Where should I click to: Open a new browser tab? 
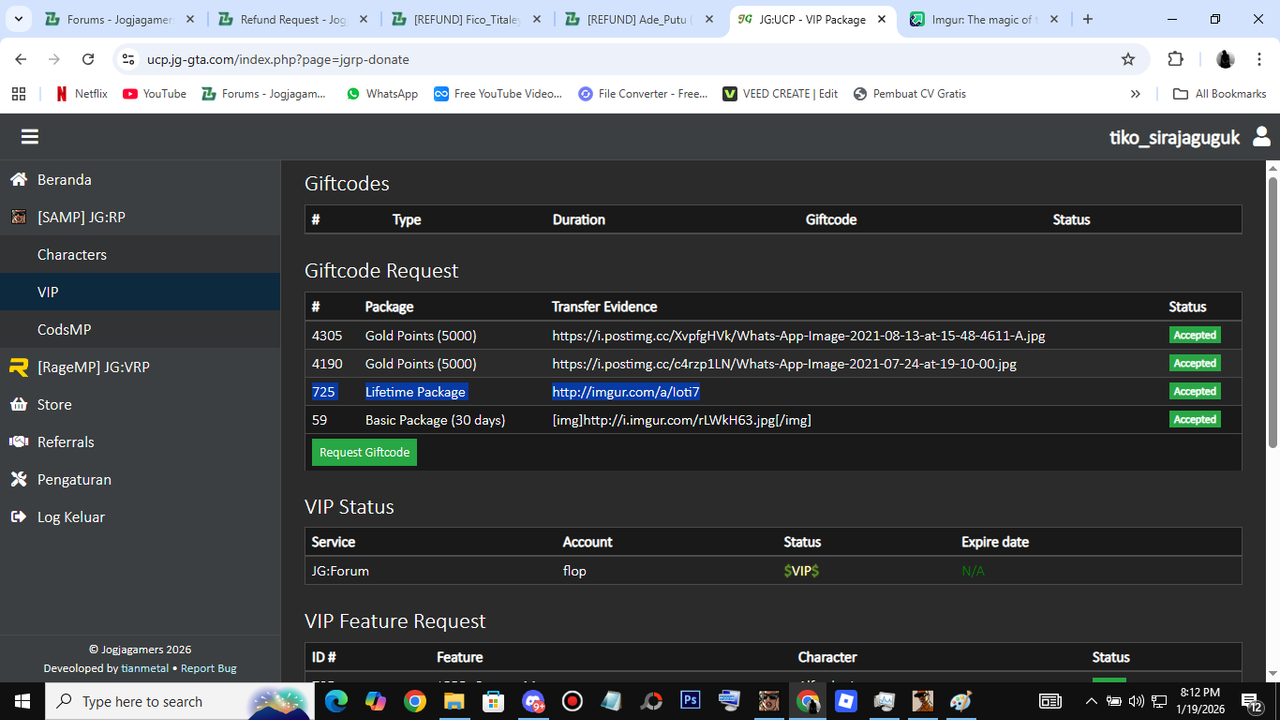tap(1088, 19)
